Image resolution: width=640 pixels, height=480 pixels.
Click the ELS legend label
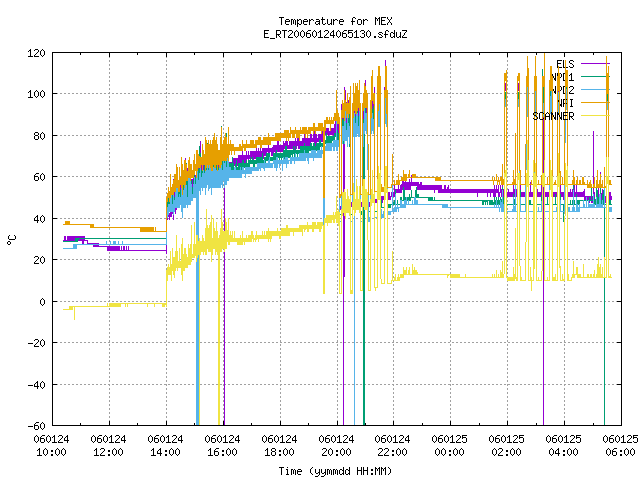tap(565, 64)
